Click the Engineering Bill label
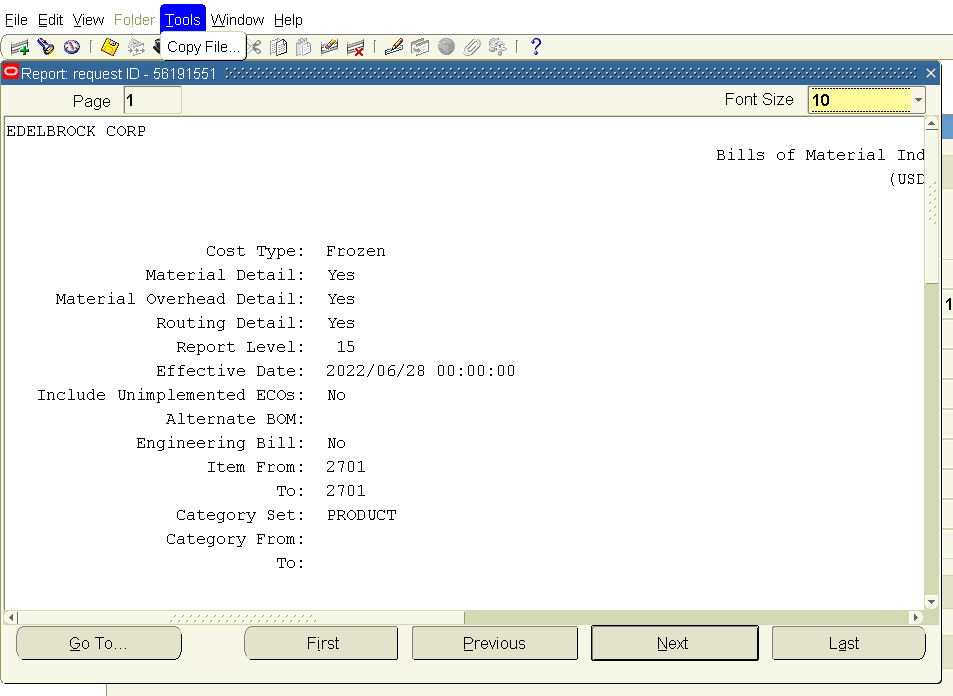Screen dimensions: 953x696 coord(220,443)
